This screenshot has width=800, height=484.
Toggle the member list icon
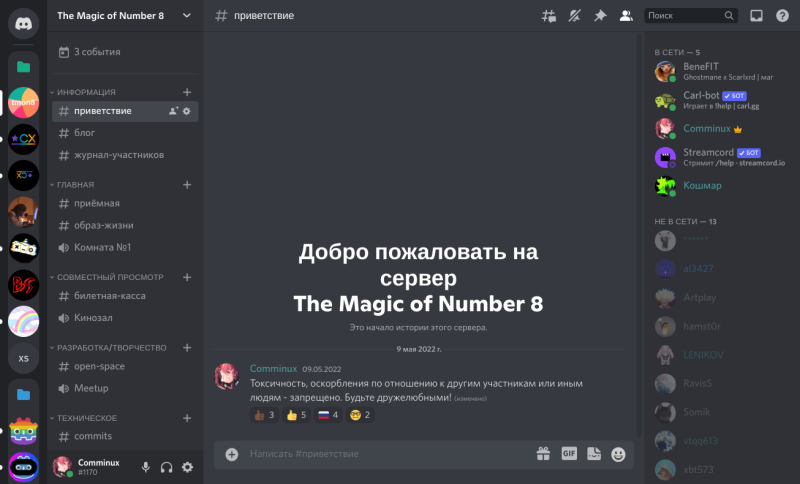point(626,16)
